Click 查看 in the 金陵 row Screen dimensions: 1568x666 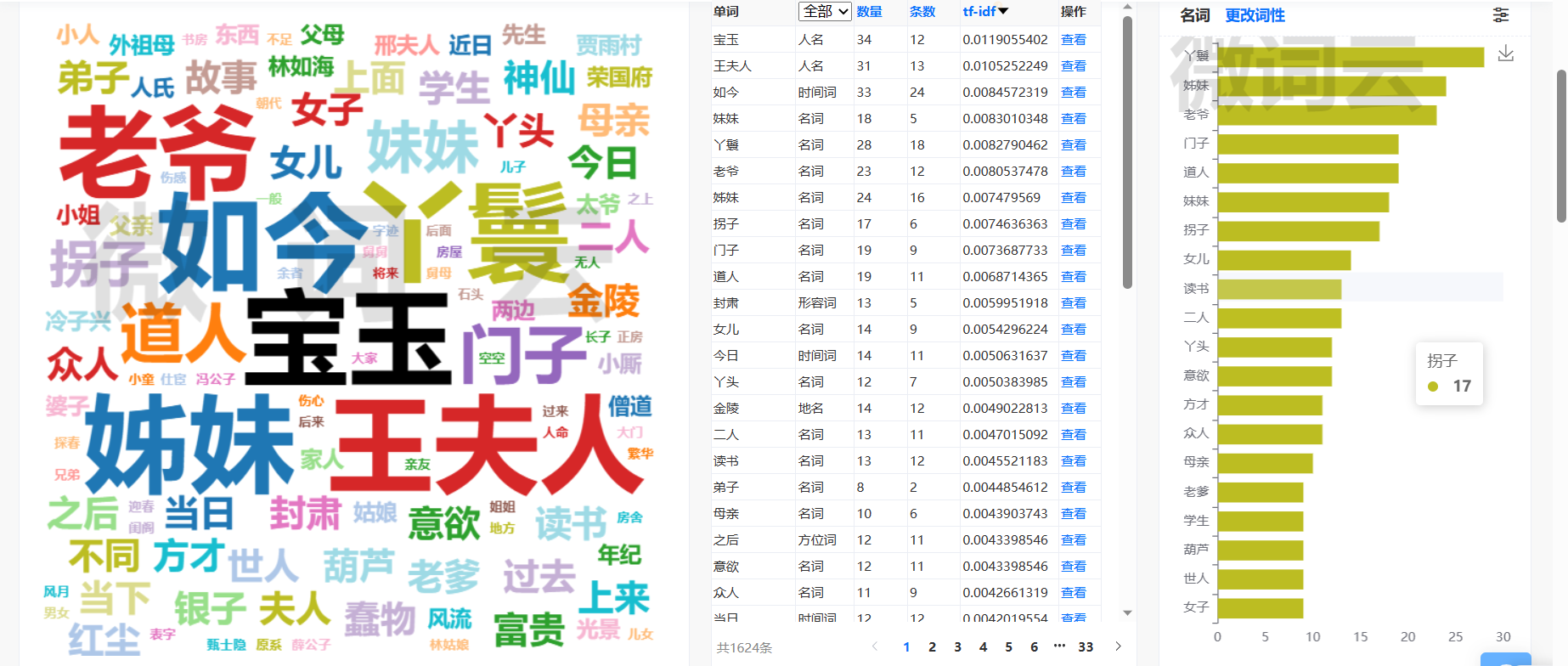(x=1074, y=408)
